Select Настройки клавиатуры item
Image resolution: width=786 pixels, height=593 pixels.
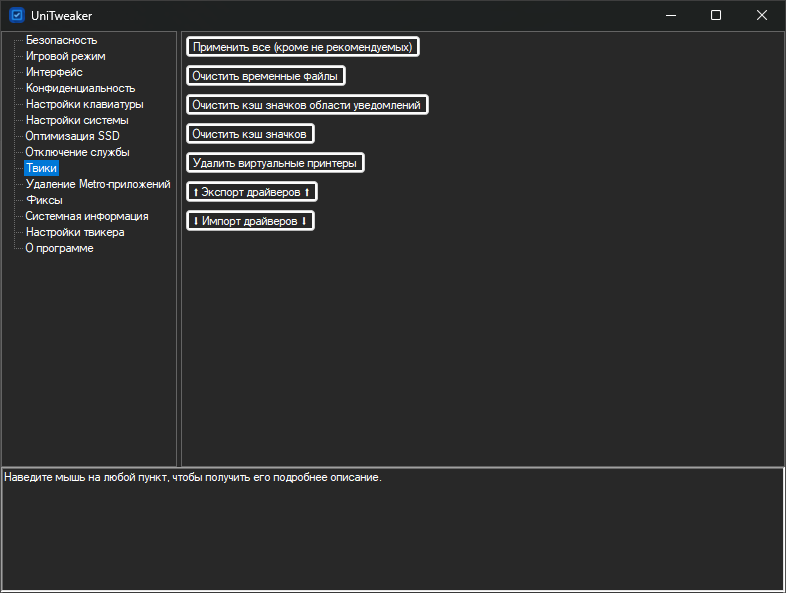point(84,104)
